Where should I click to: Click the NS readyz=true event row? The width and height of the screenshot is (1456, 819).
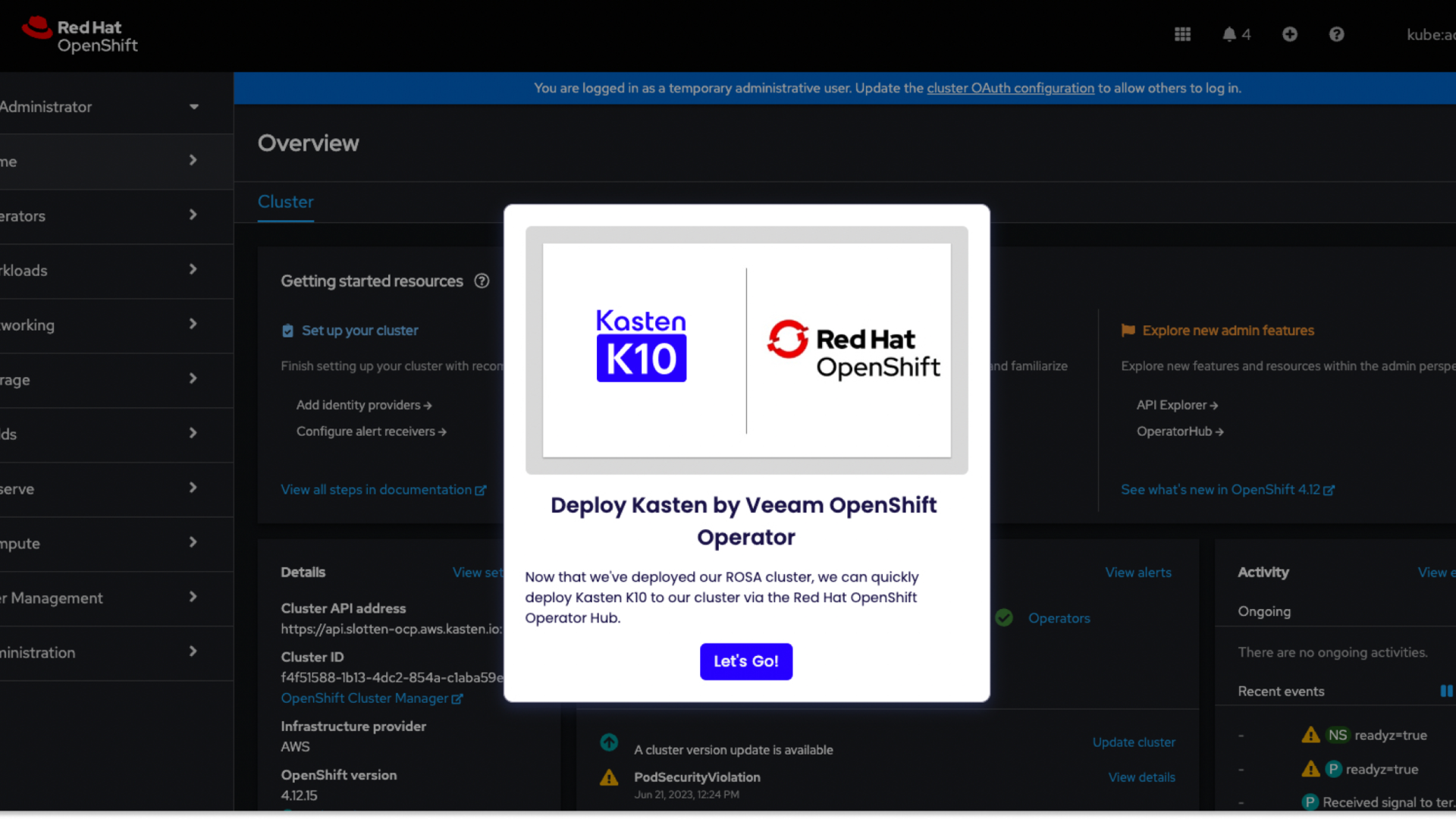tap(1365, 735)
